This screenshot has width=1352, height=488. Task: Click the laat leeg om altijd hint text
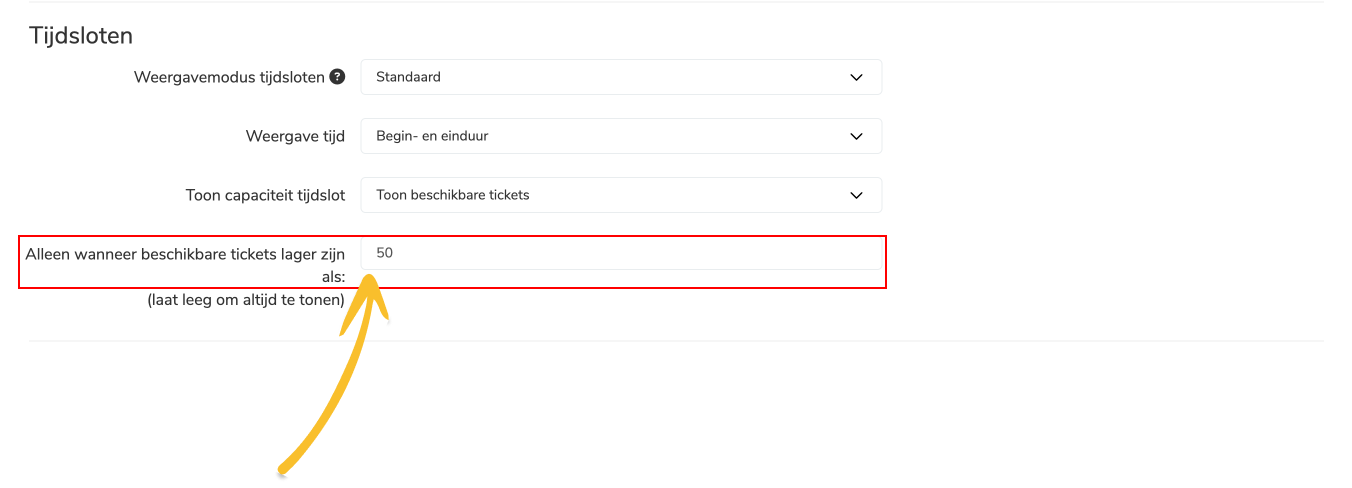(246, 299)
